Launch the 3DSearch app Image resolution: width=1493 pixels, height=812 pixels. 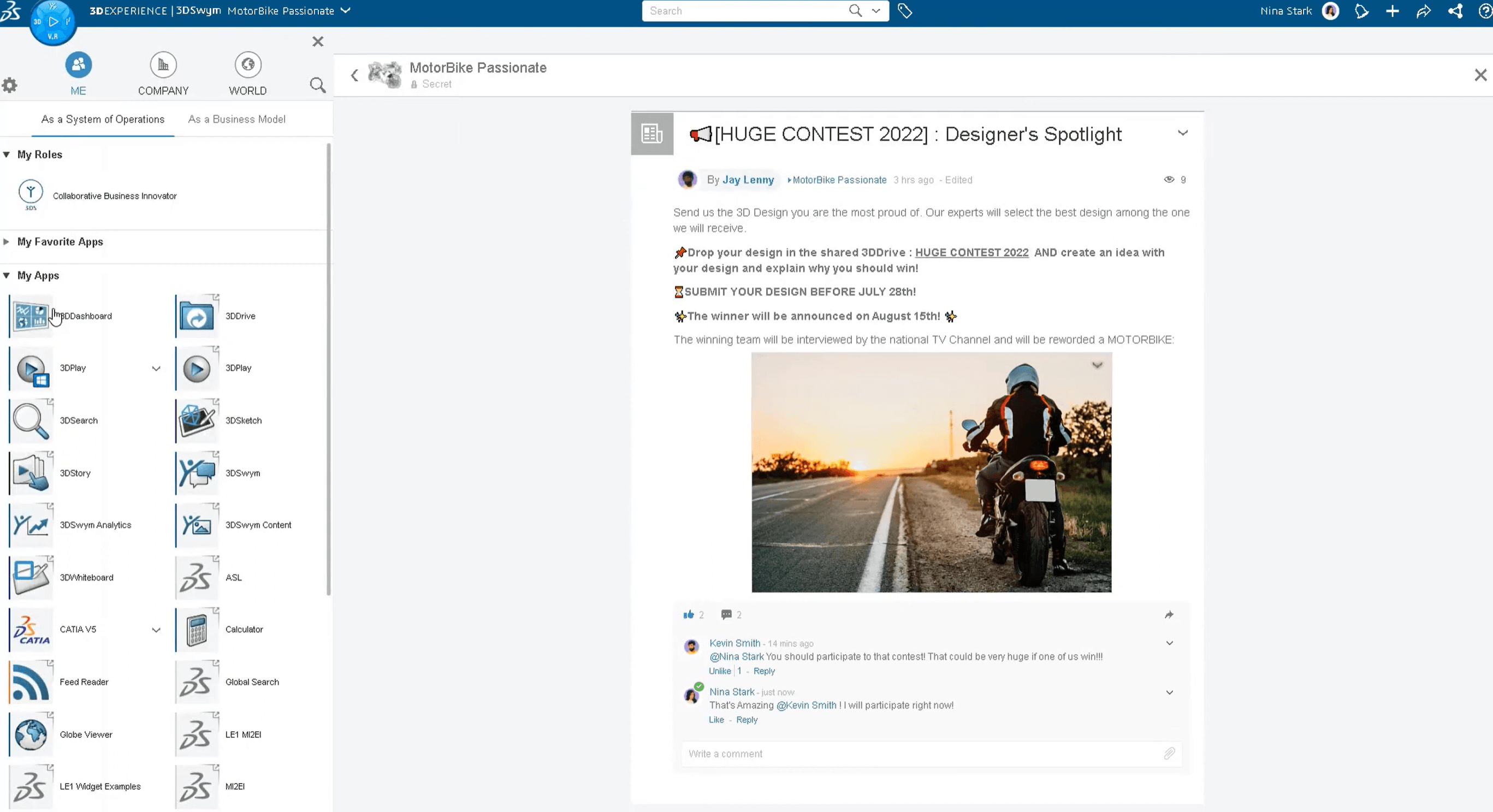[31, 420]
